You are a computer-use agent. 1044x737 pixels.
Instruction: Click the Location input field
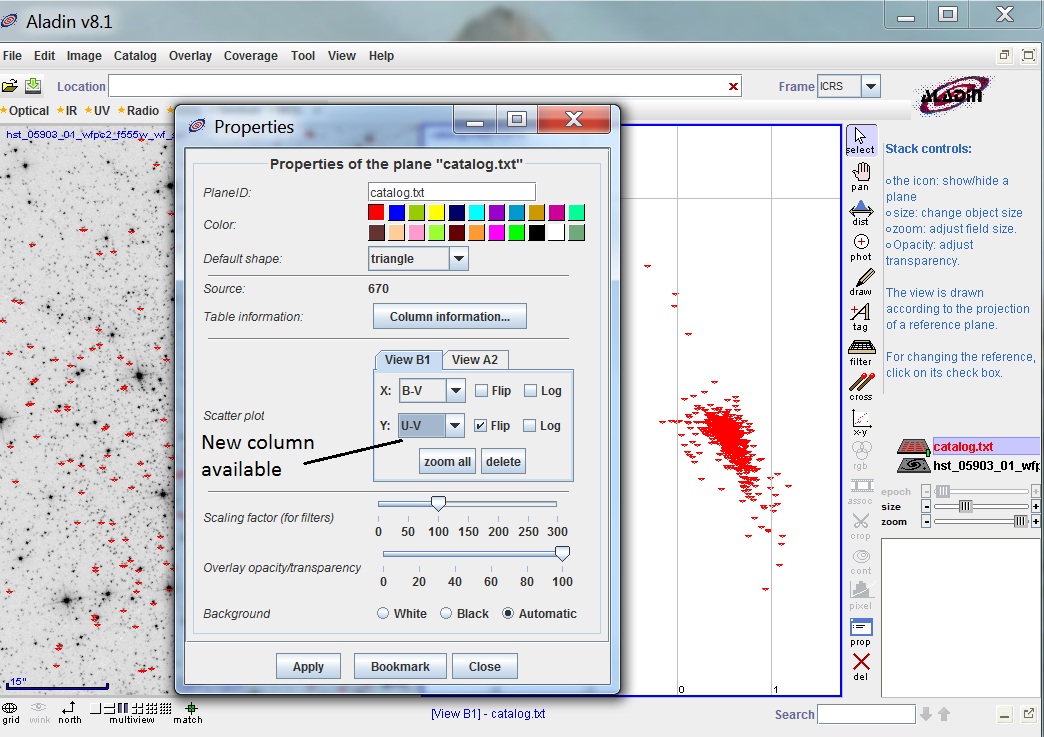pos(425,86)
